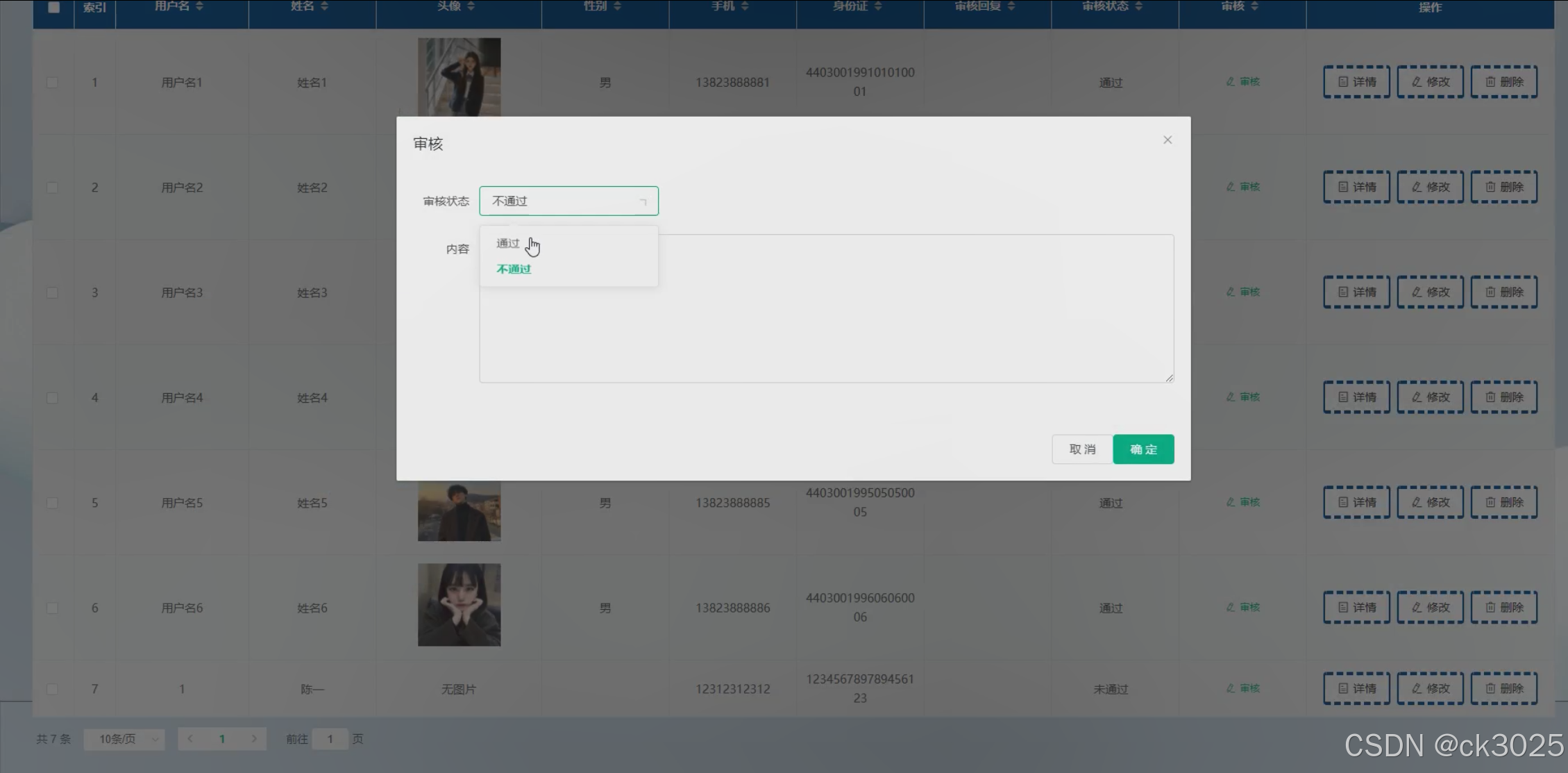Screen dimensions: 1568x773
Task: Click 审核 pencil icon for row 7
Action: tap(1231, 688)
